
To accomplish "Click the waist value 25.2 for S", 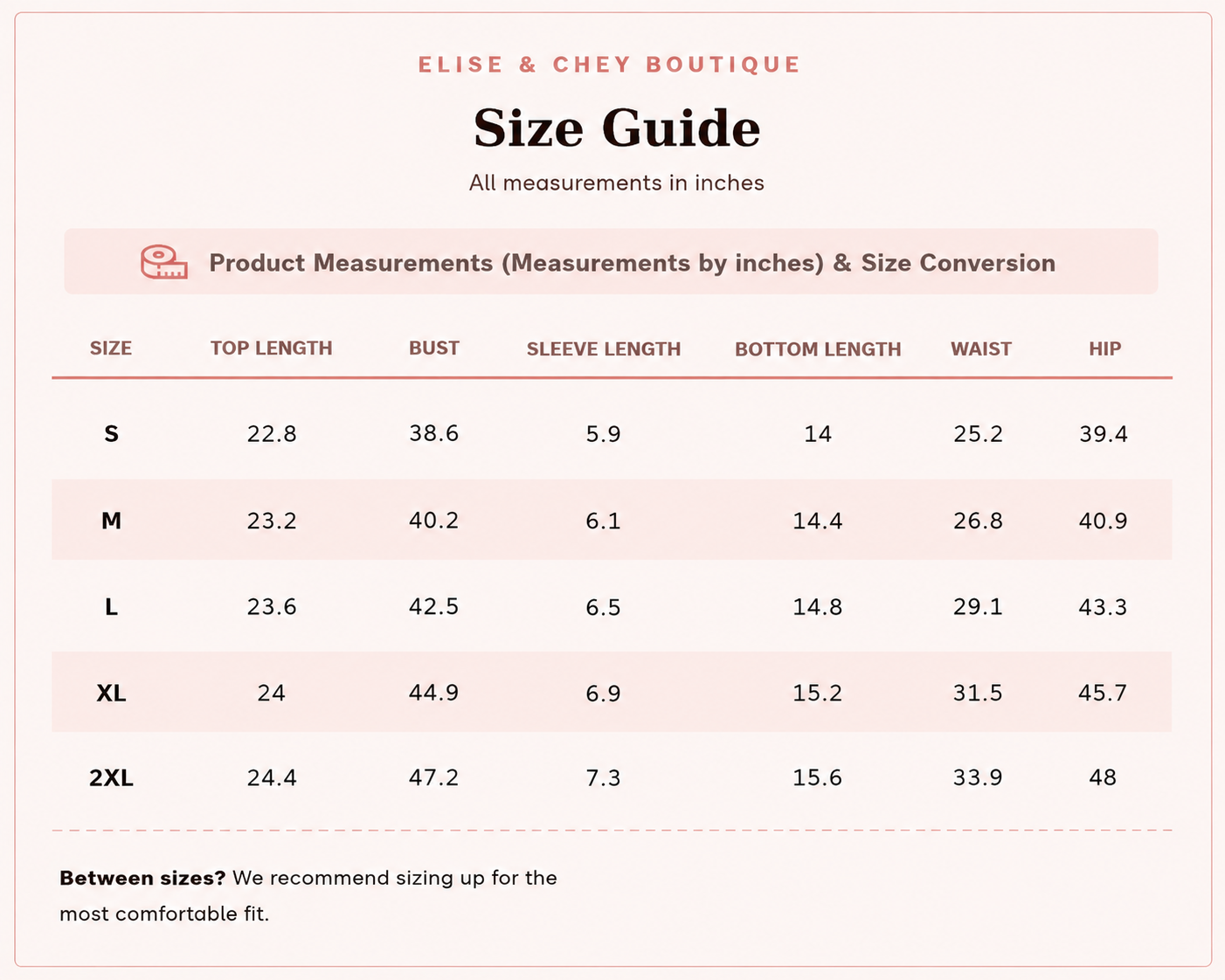I will 979,433.
